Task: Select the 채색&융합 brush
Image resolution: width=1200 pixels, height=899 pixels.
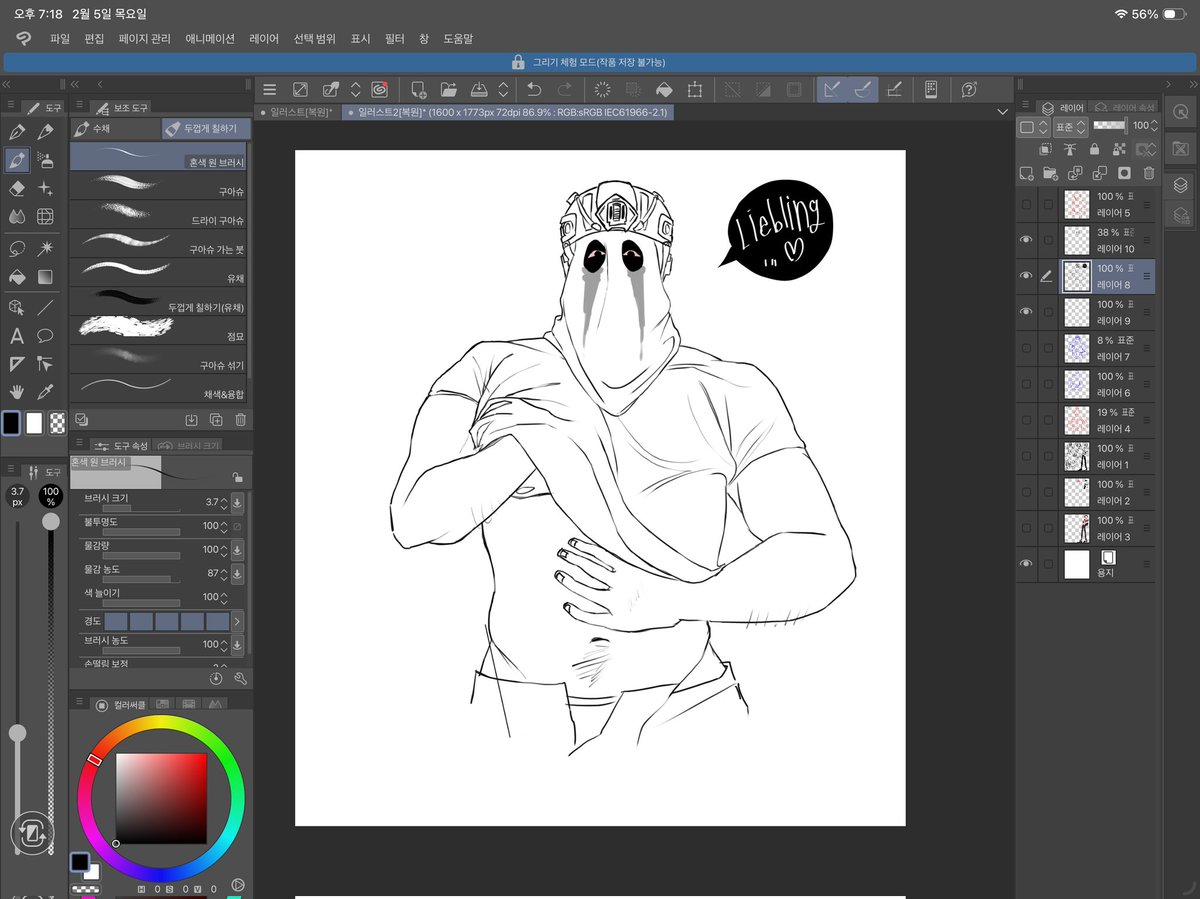Action: (x=159, y=389)
